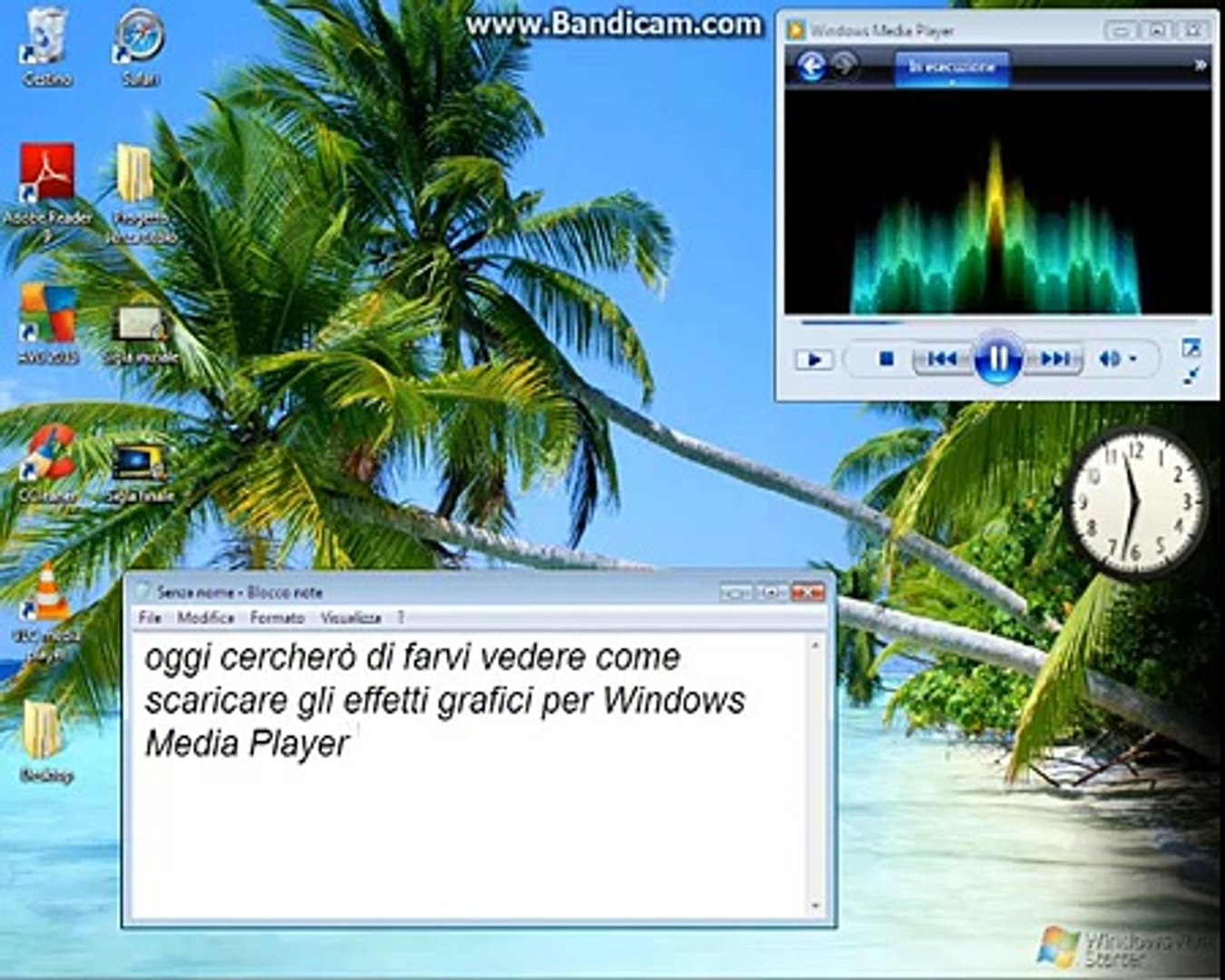This screenshot has height=980, width=1225.
Task: Click the forward arrow in Media Player
Action: pyautogui.click(x=845, y=65)
